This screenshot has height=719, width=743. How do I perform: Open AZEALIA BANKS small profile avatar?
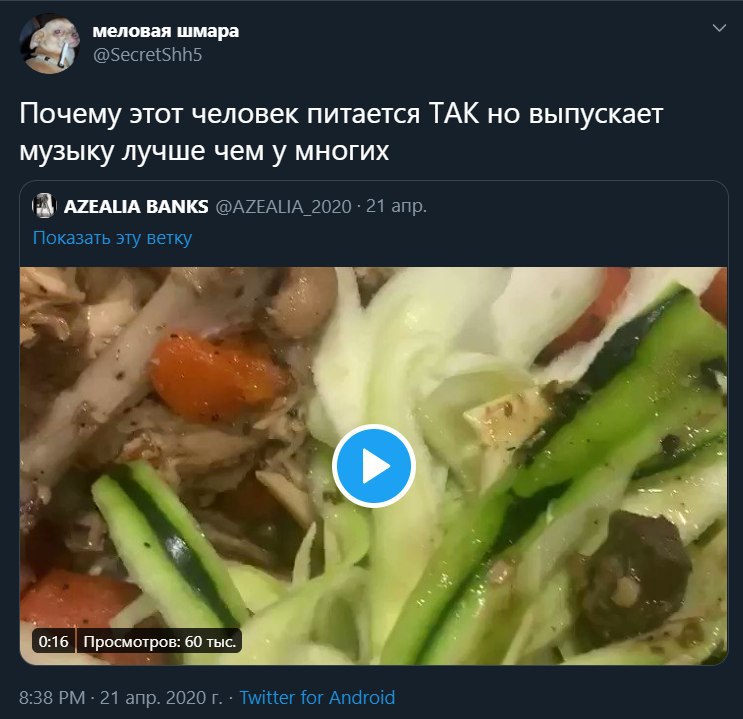(x=44, y=206)
